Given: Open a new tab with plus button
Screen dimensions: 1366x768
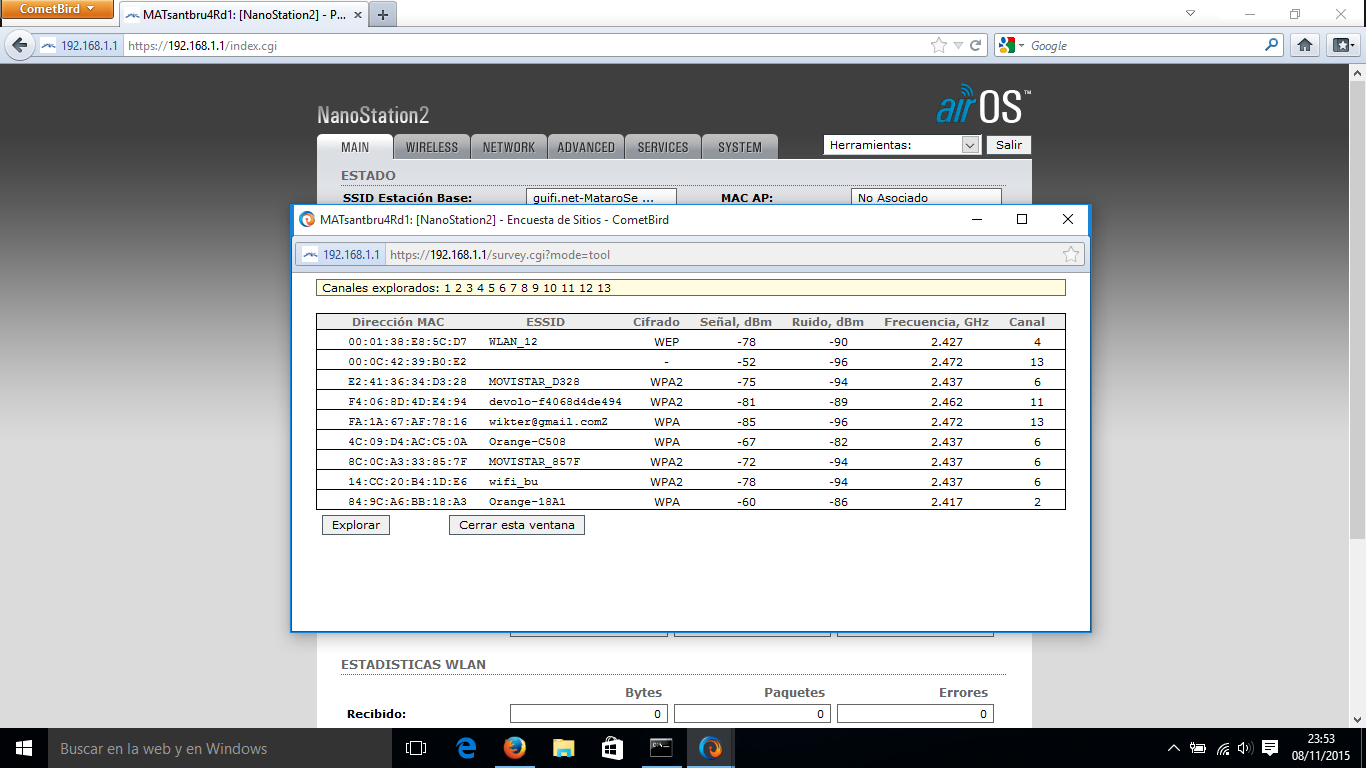Looking at the screenshot, I should pyautogui.click(x=383, y=15).
